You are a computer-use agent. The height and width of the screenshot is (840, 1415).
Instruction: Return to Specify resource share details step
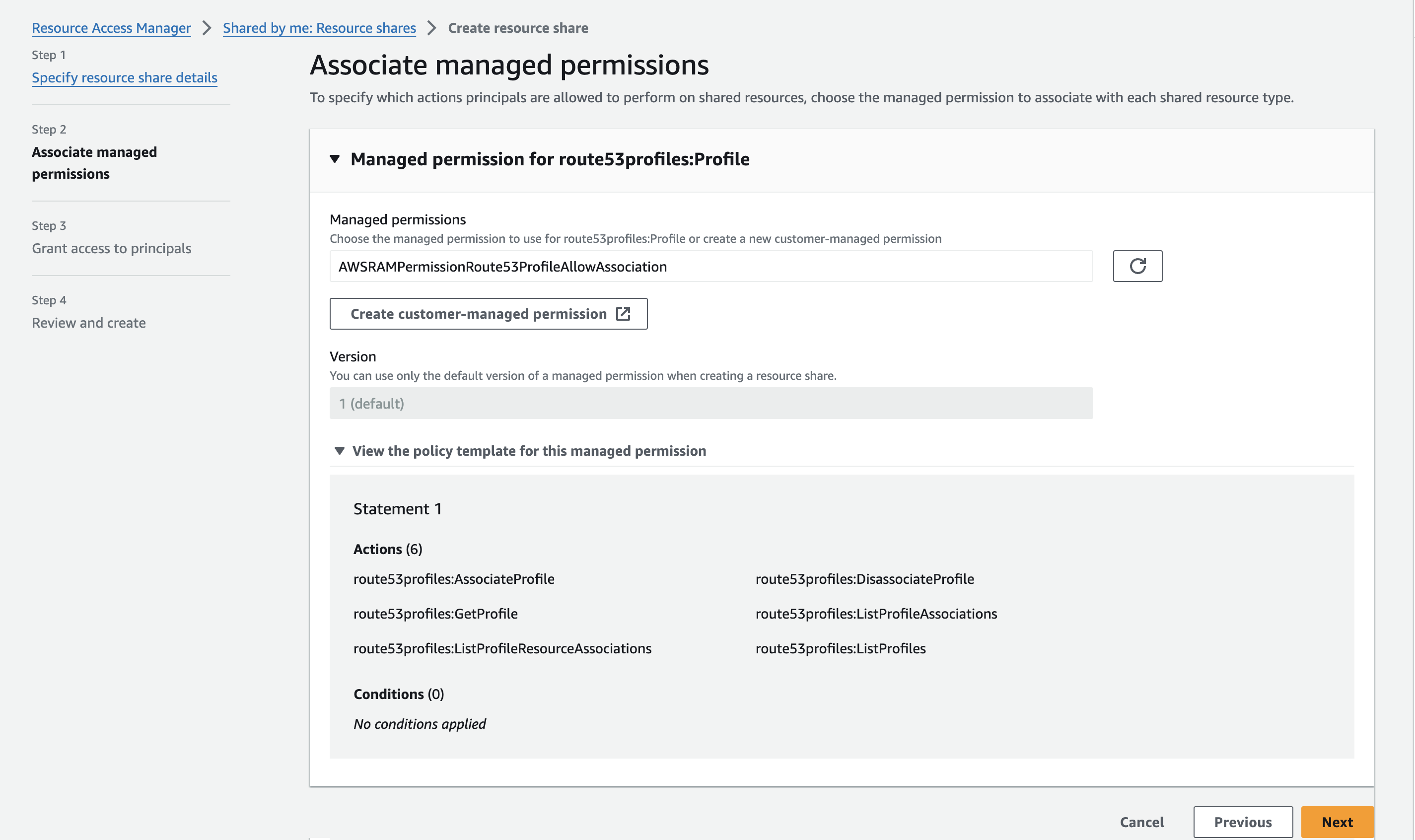click(x=125, y=77)
